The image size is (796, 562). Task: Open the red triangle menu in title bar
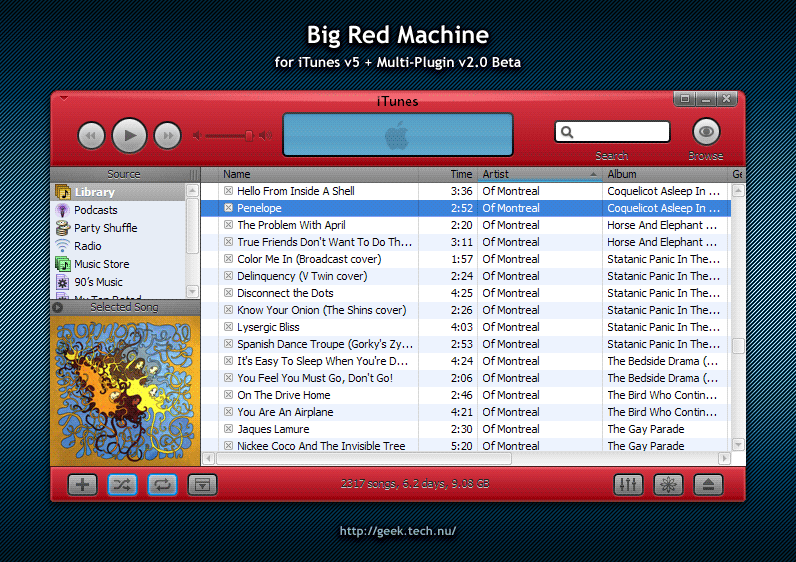tap(63, 98)
